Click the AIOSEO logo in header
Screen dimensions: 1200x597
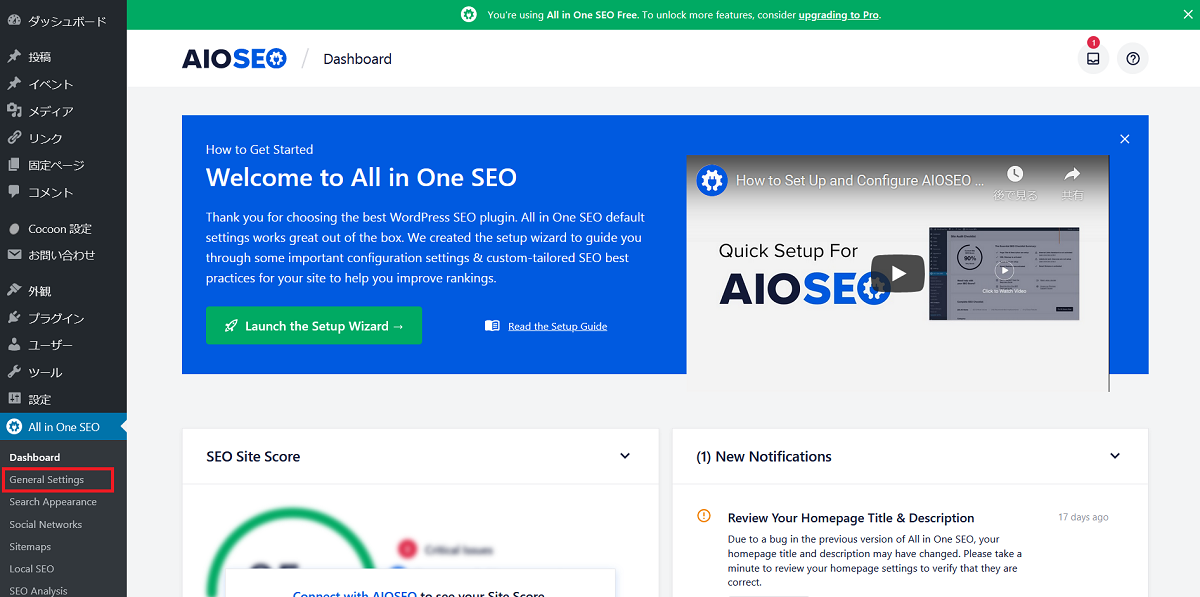coord(234,59)
